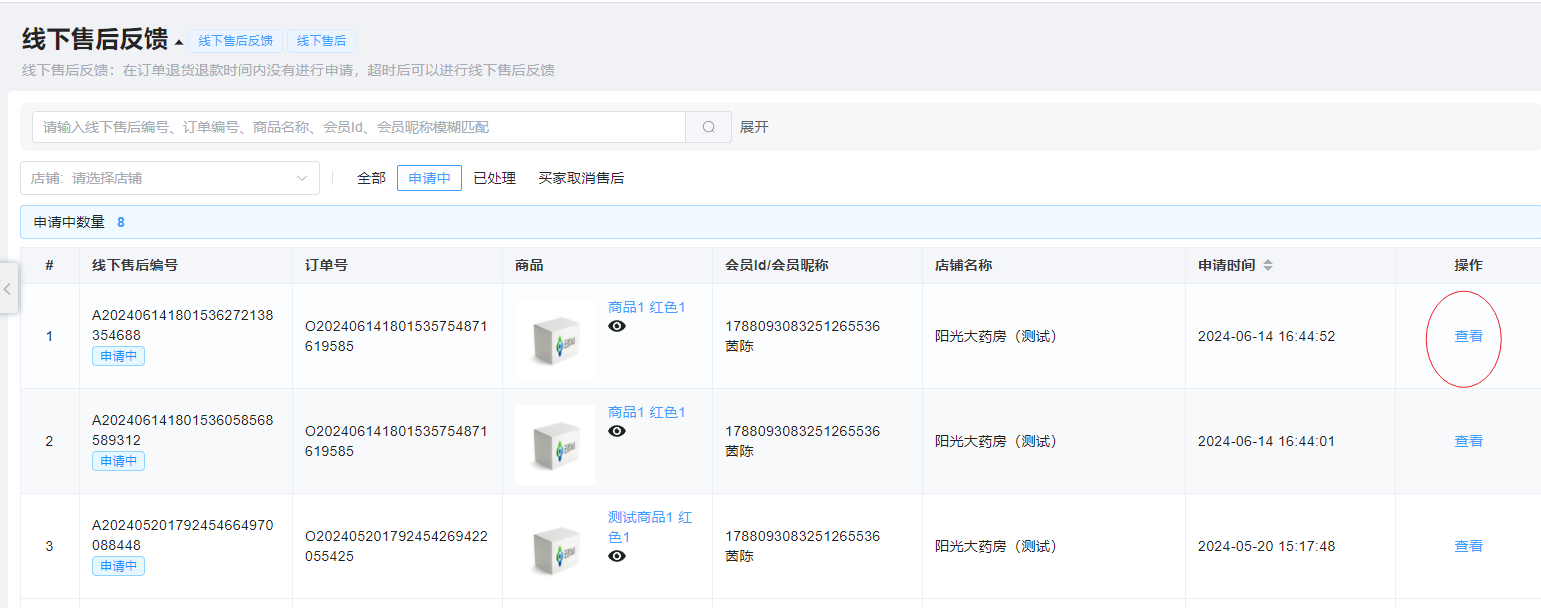This screenshot has width=1541, height=608.
Task: Select the 全部 filter
Action: 371,178
